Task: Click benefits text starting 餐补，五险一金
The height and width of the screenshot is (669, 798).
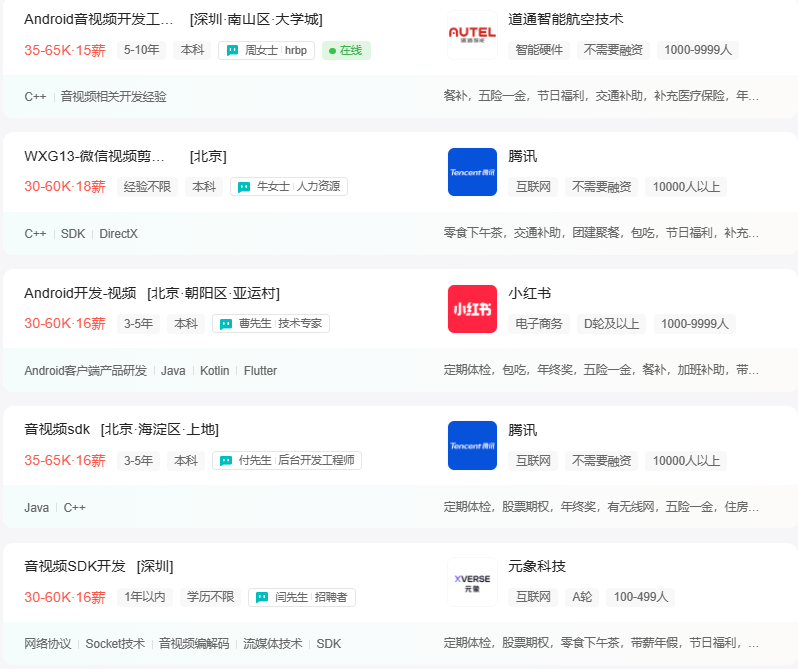Action: tap(601, 96)
